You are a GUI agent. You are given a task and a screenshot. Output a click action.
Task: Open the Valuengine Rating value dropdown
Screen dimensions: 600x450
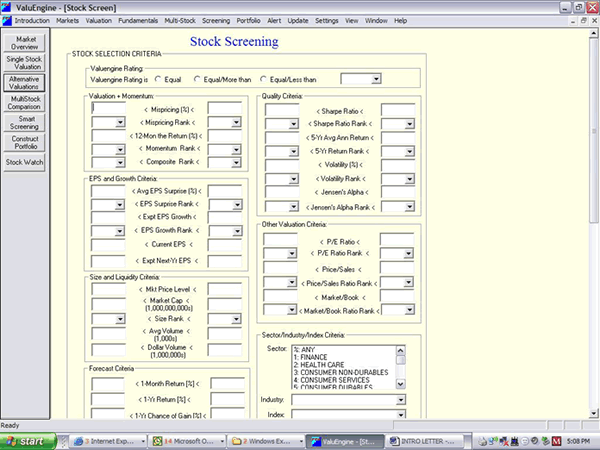(x=376, y=79)
